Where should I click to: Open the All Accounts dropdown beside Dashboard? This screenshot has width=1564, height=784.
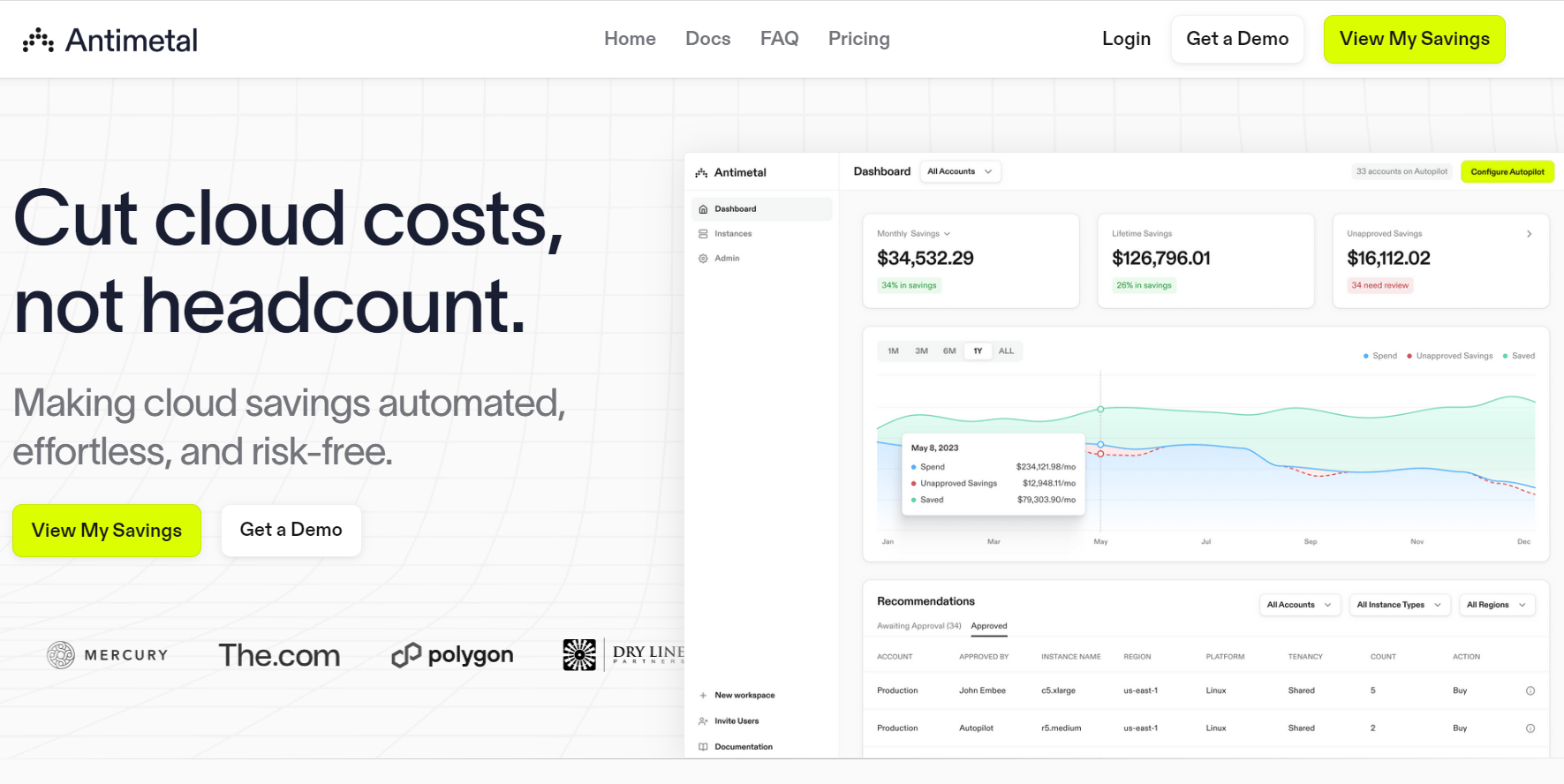pos(960,172)
